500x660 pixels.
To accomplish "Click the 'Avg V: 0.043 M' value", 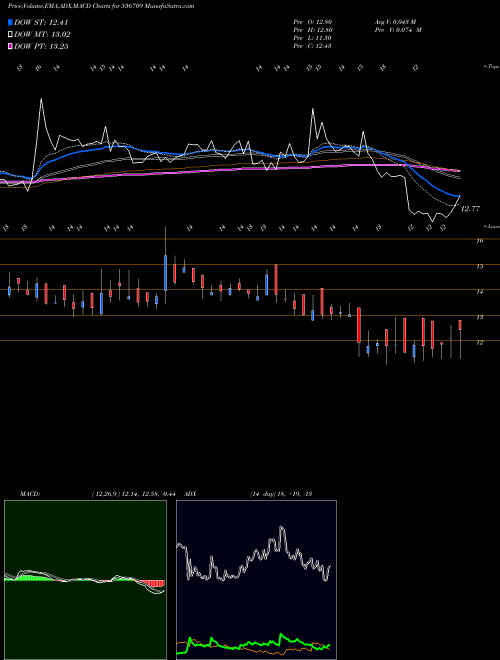I will coord(395,21).
